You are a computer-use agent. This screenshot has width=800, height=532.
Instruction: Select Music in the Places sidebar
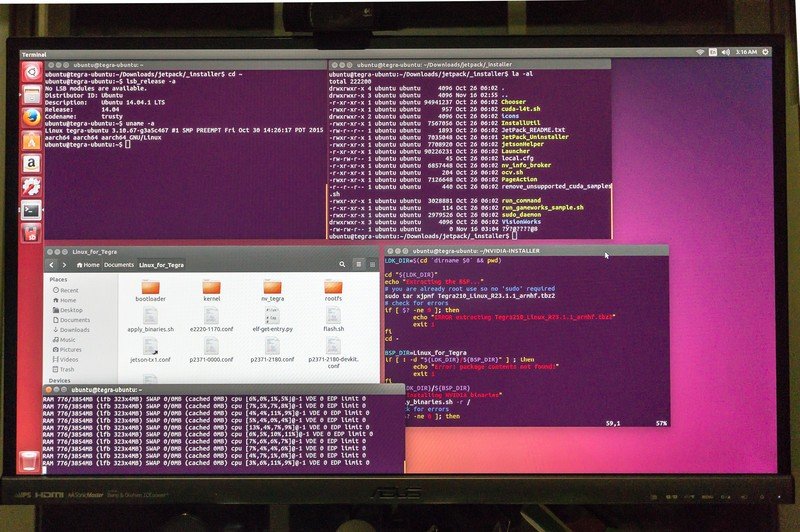tap(64, 340)
